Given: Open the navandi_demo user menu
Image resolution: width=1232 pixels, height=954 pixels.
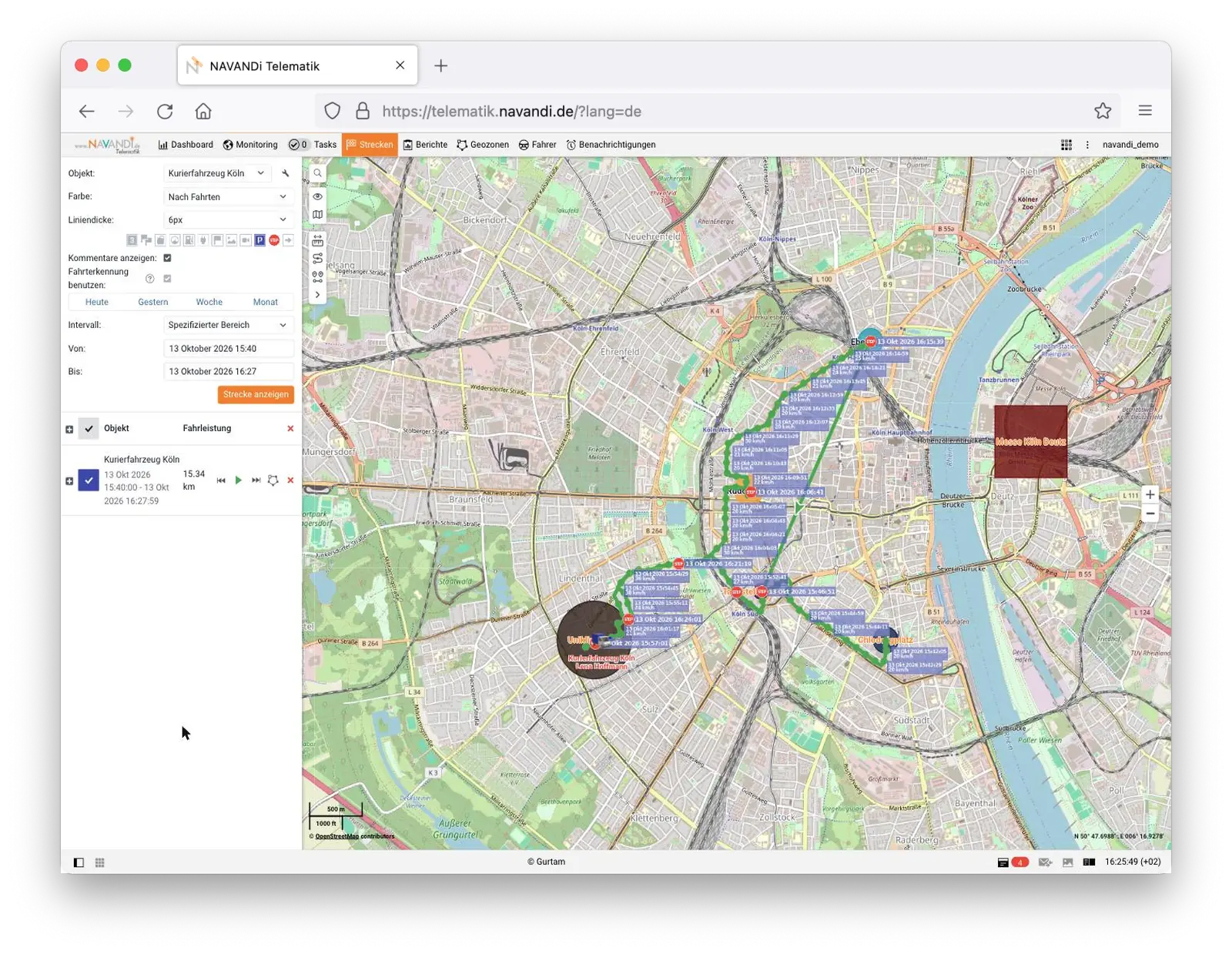Looking at the screenshot, I should pos(1130,145).
